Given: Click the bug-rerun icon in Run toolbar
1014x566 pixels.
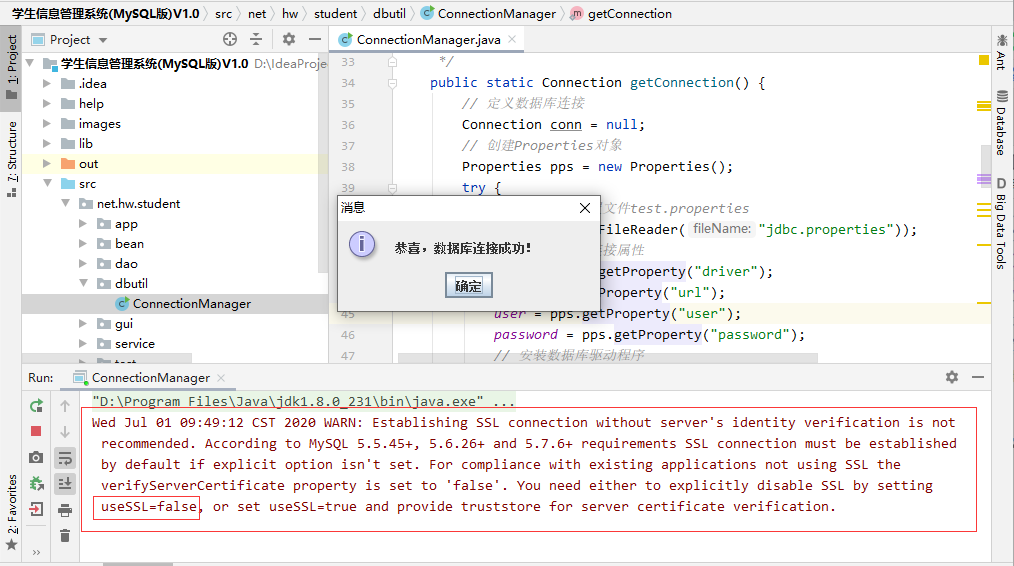Looking at the screenshot, I should coord(36,483).
